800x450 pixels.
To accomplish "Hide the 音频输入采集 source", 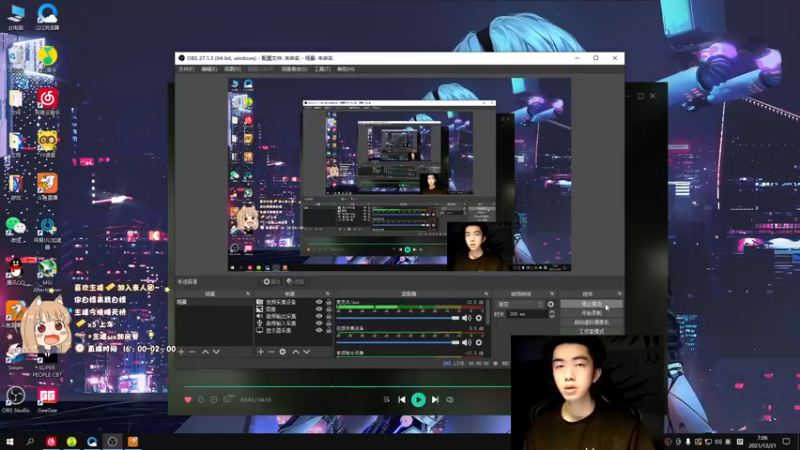I will pyautogui.click(x=319, y=323).
